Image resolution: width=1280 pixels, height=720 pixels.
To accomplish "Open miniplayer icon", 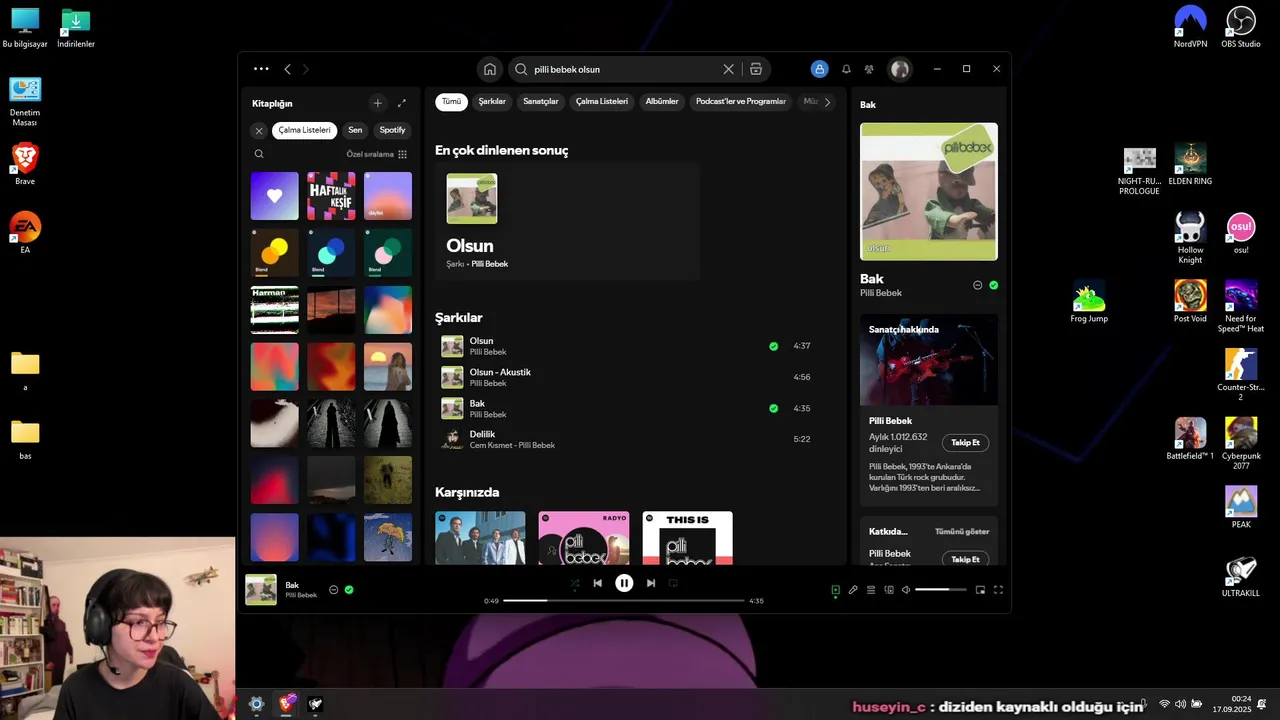I will tap(980, 590).
